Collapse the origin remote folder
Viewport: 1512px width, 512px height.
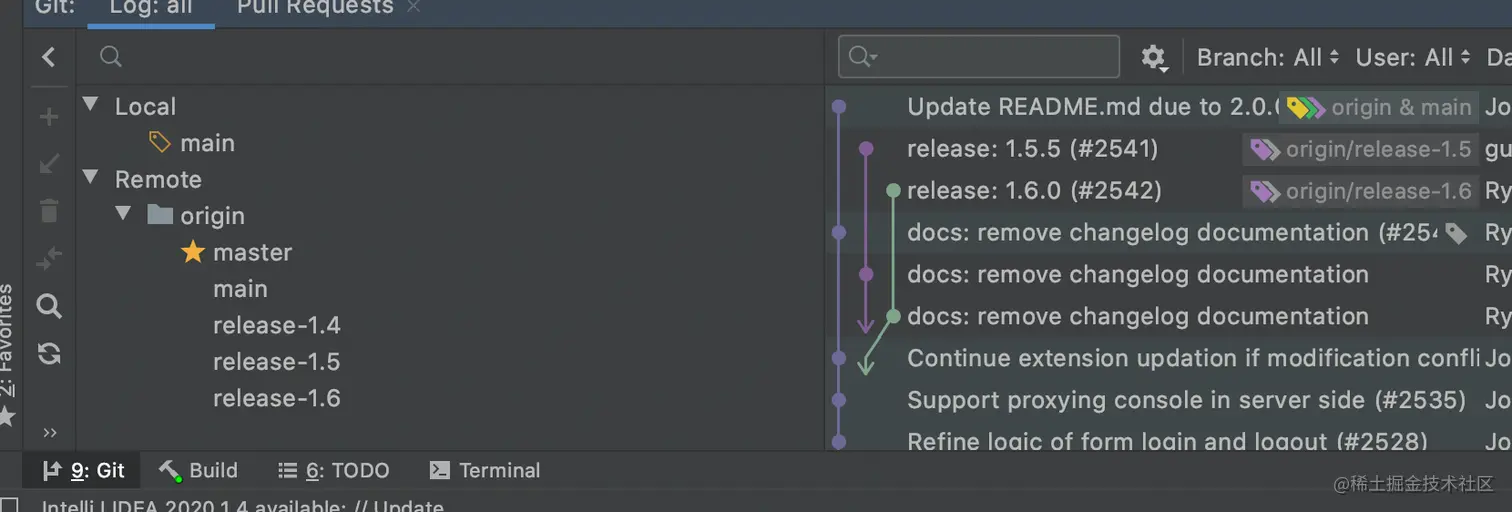tap(123, 214)
